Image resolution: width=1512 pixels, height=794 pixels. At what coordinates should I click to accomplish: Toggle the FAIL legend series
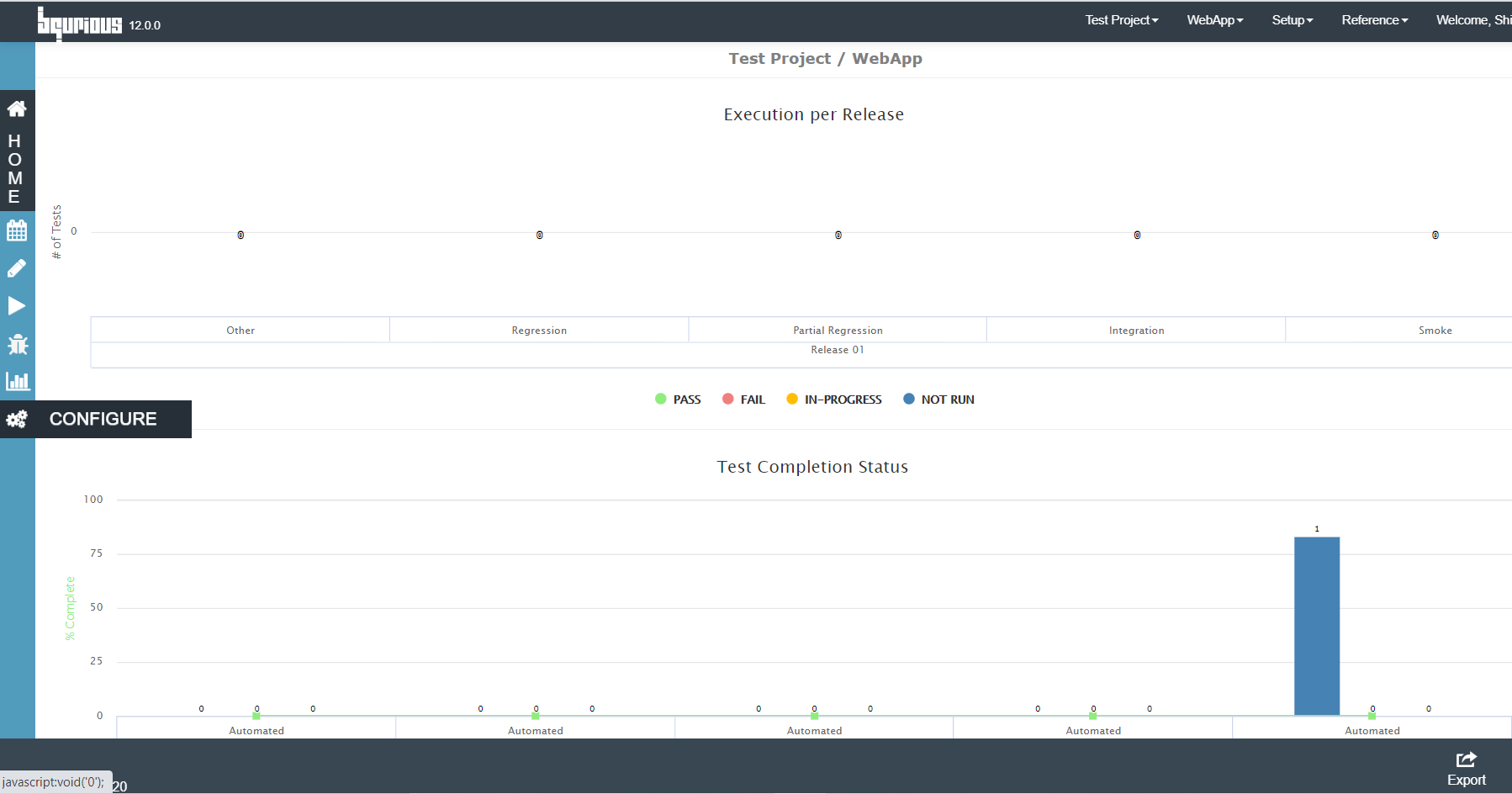tap(743, 400)
